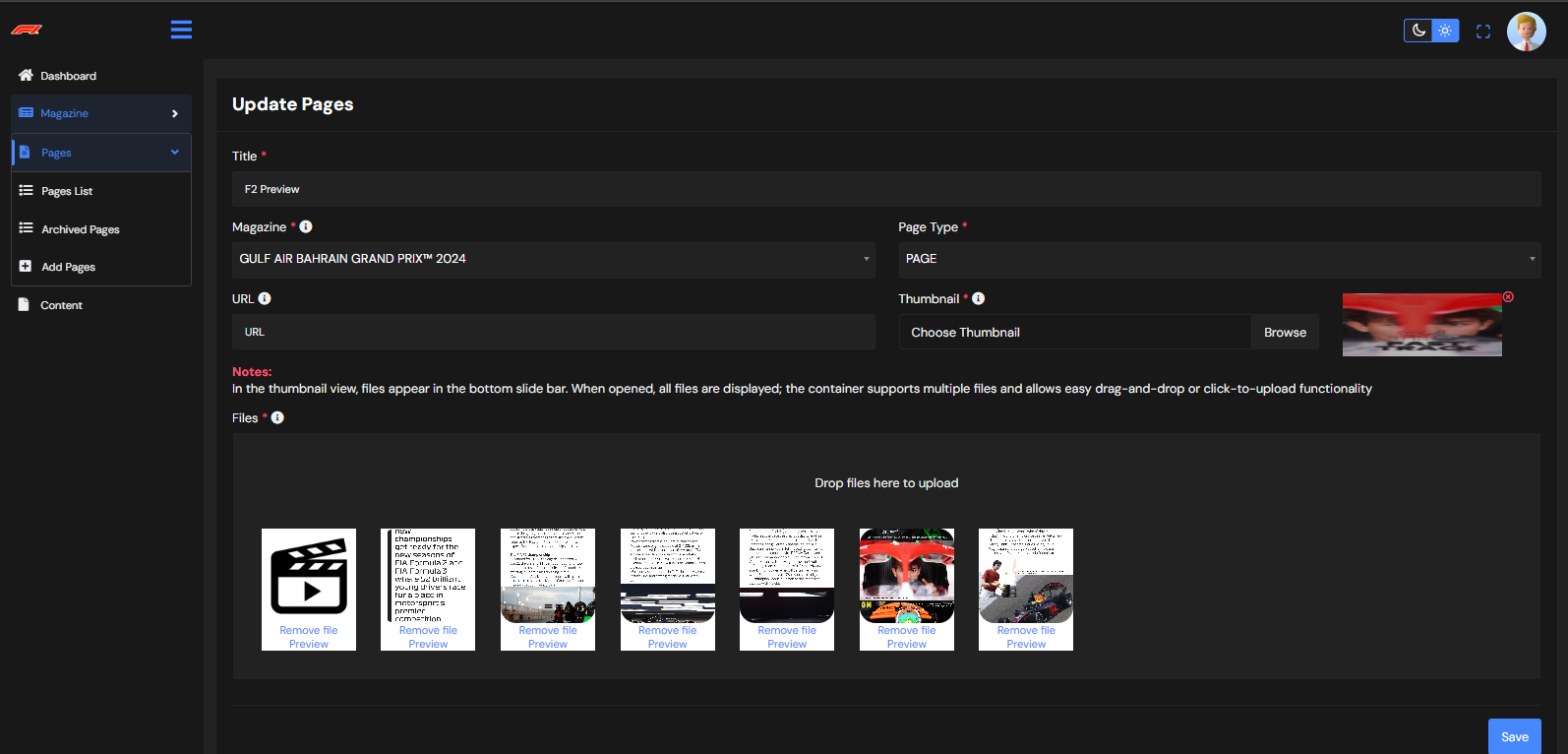Preview the fifth uploaded file
Image resolution: width=1568 pixels, height=754 pixels.
click(787, 645)
